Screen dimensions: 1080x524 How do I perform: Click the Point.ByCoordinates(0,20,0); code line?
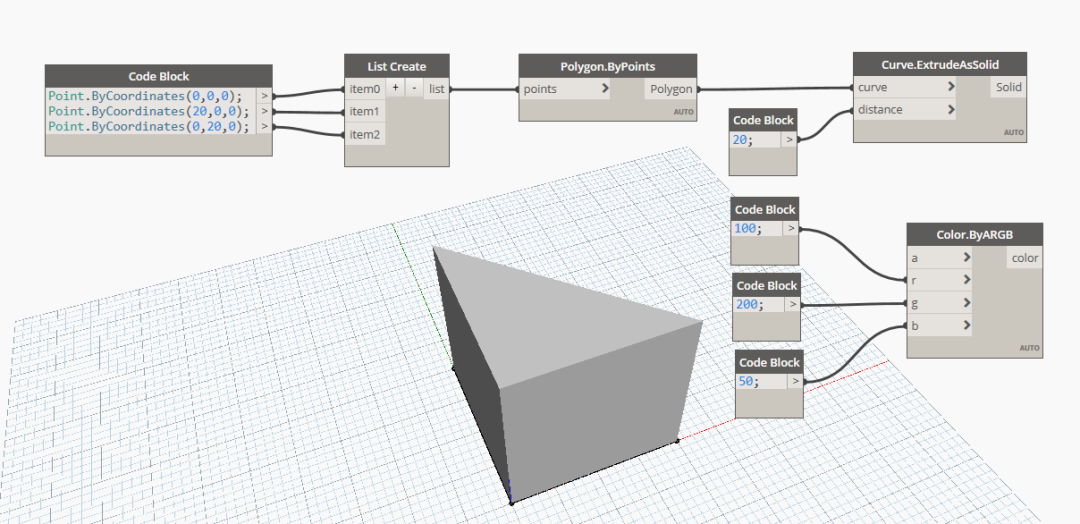coord(149,126)
